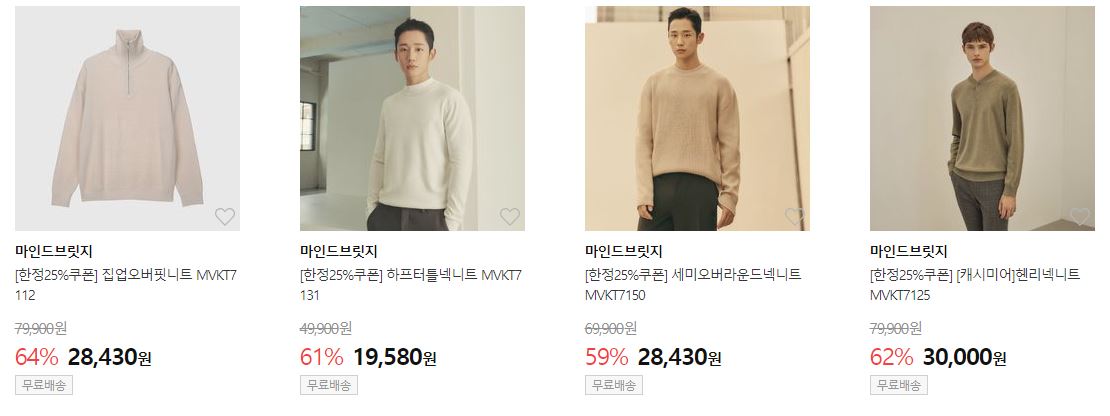The width and height of the screenshot is (1110, 416).
Task: Open the 집업오버핏니트 MVKT7112 product title
Action: tap(126, 284)
